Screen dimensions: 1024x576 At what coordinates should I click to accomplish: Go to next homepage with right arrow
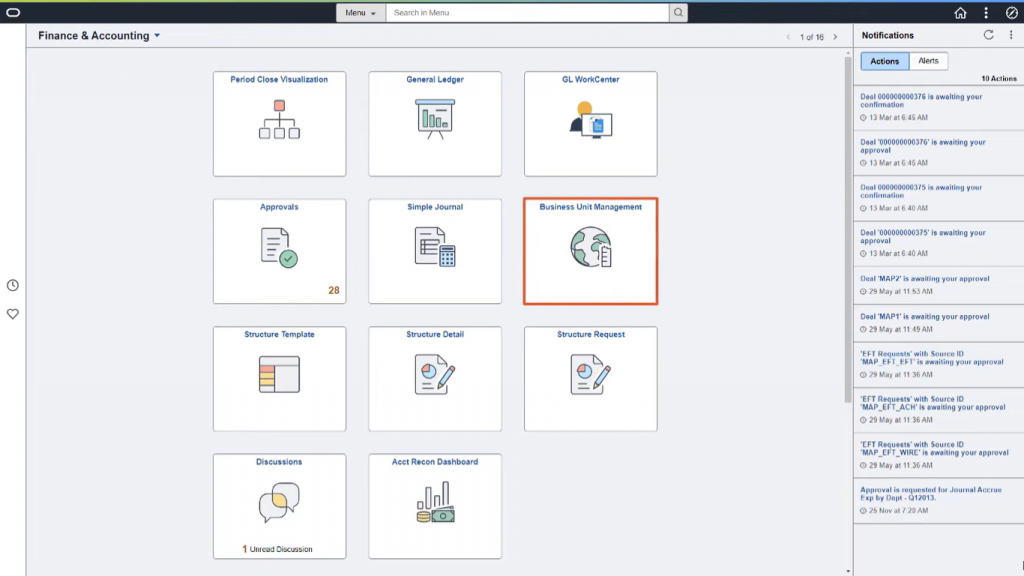point(835,37)
